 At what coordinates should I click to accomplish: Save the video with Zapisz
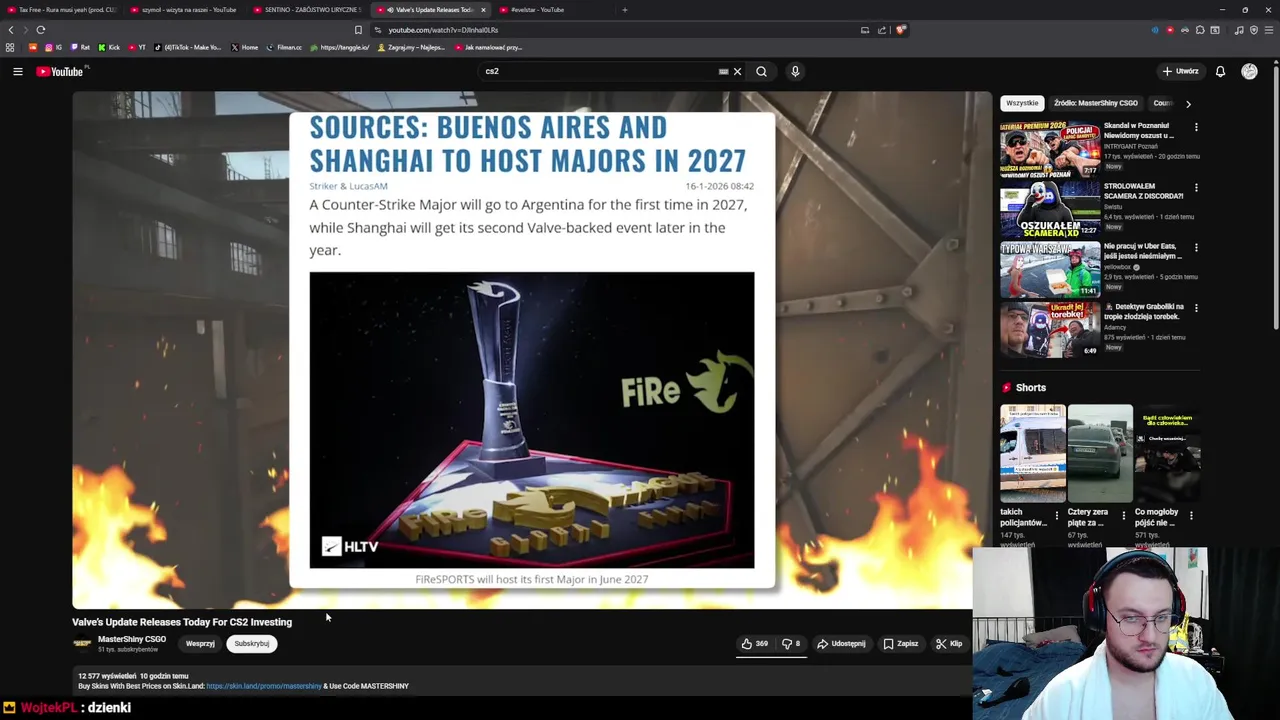click(900, 644)
